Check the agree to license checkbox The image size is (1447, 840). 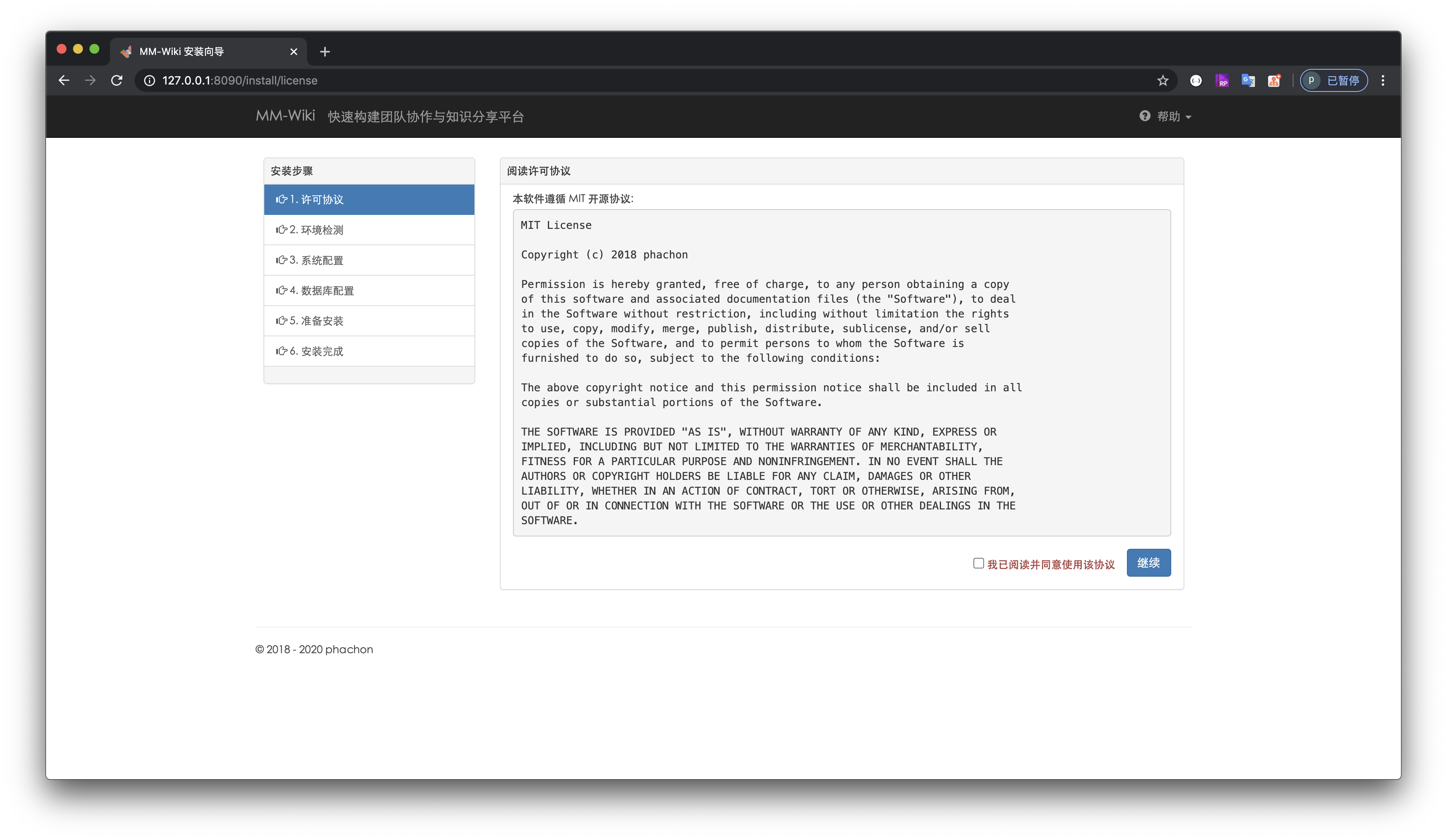click(x=978, y=563)
